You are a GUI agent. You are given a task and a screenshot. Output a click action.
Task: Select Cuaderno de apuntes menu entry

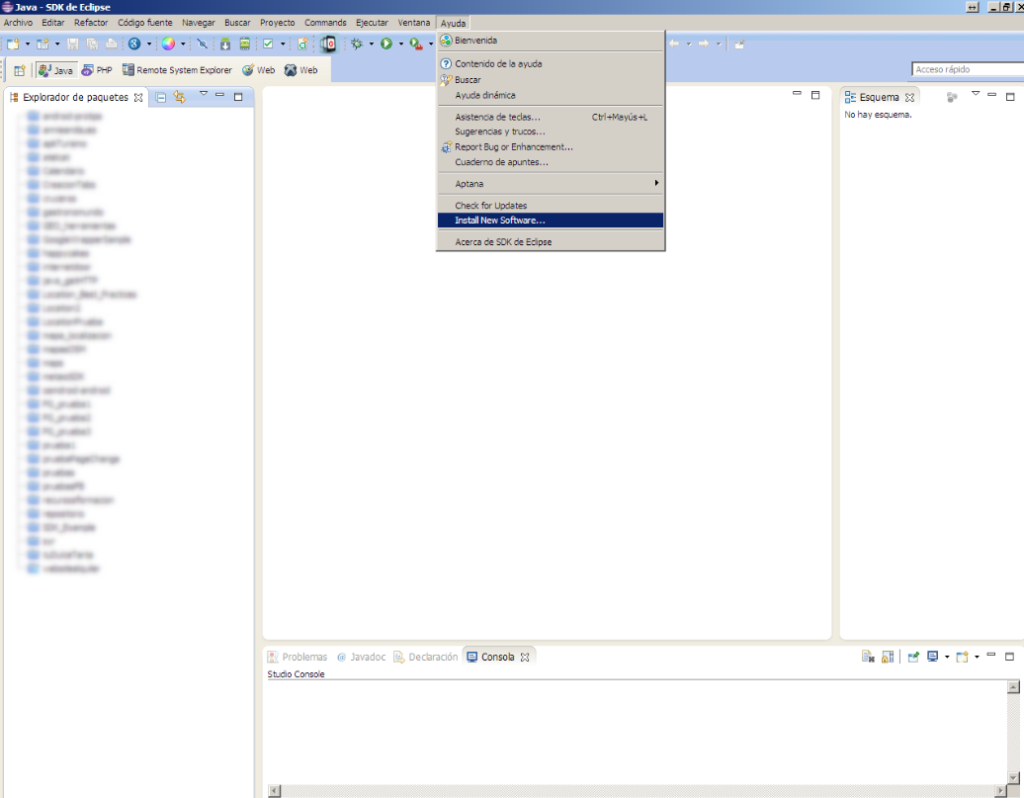551,163
